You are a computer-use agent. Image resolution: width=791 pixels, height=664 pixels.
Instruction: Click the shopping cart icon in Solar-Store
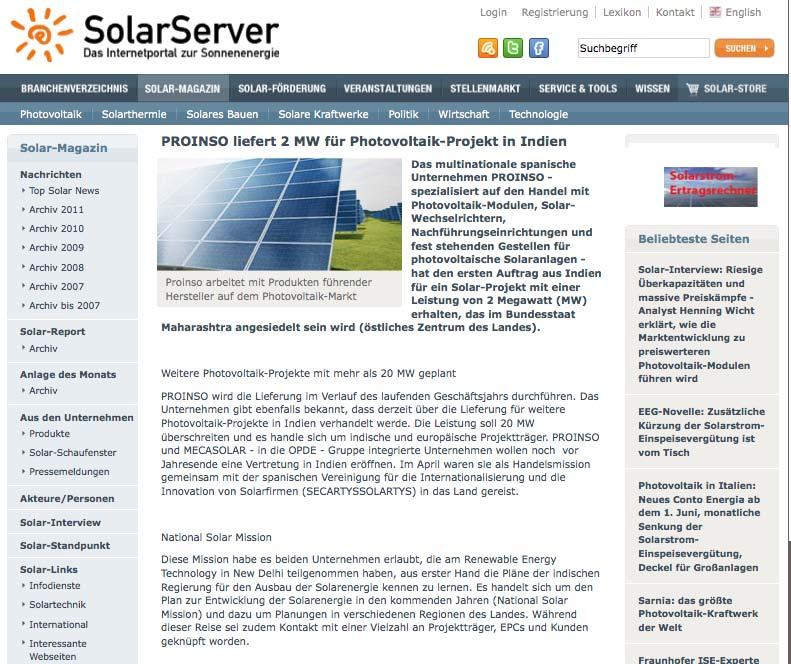(692, 89)
